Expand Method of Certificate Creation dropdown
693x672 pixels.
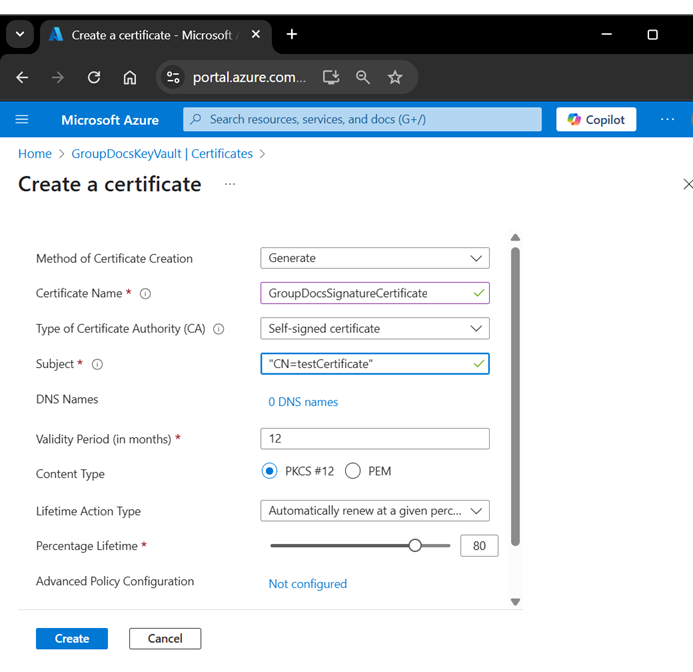(x=374, y=258)
